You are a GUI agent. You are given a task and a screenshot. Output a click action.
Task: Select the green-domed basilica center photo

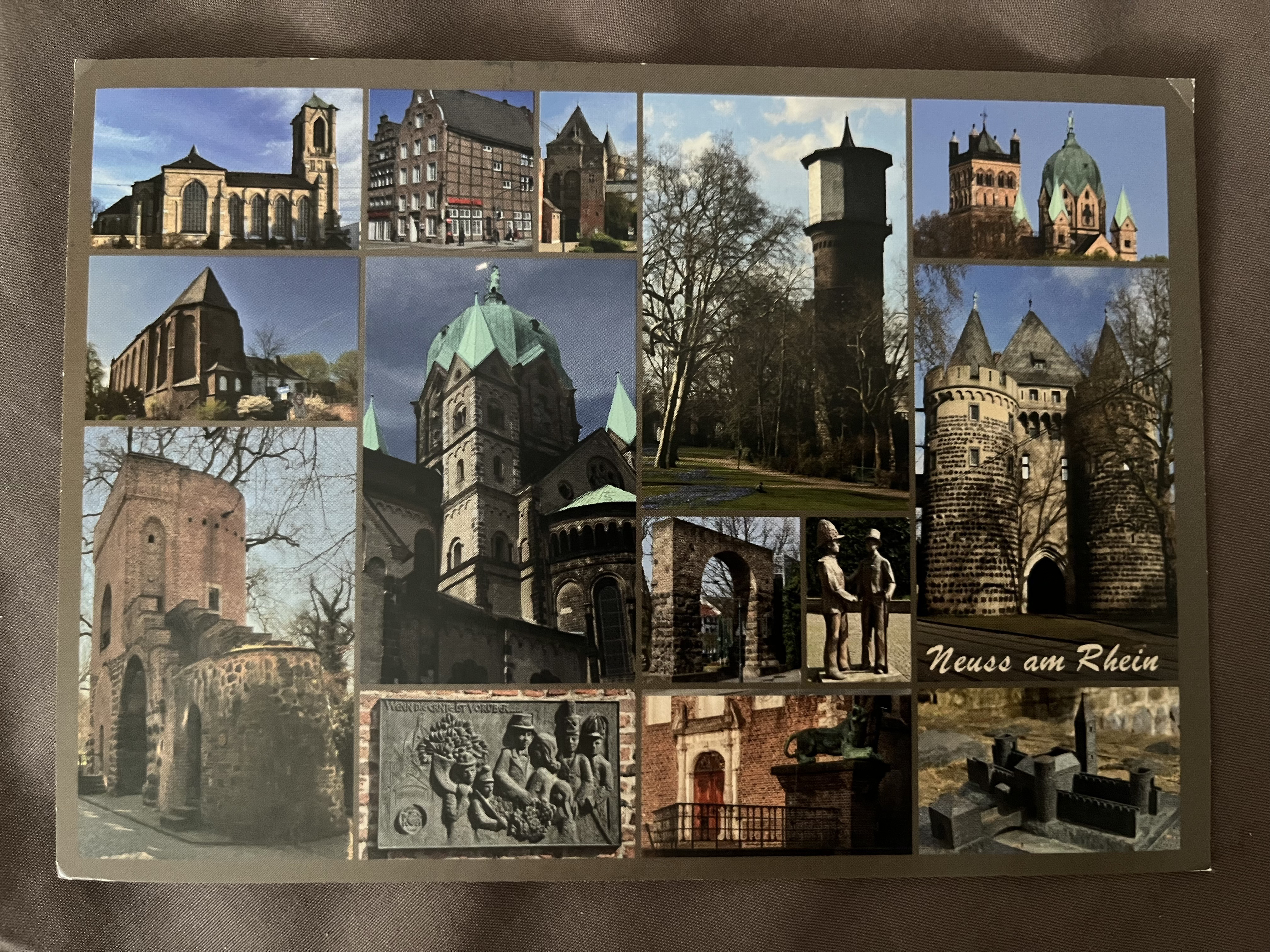[500, 471]
